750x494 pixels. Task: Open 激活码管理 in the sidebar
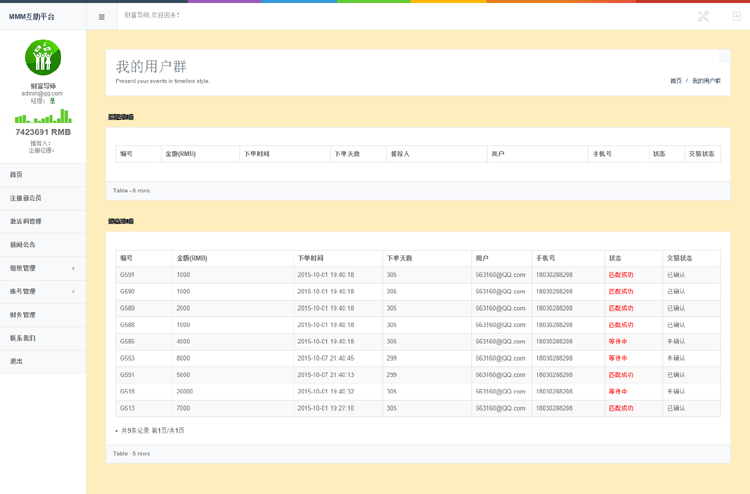43,221
